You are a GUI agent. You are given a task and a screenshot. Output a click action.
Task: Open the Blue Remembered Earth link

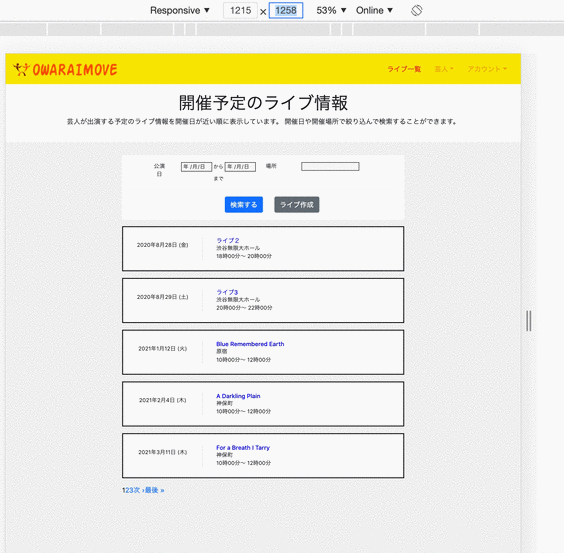250,344
